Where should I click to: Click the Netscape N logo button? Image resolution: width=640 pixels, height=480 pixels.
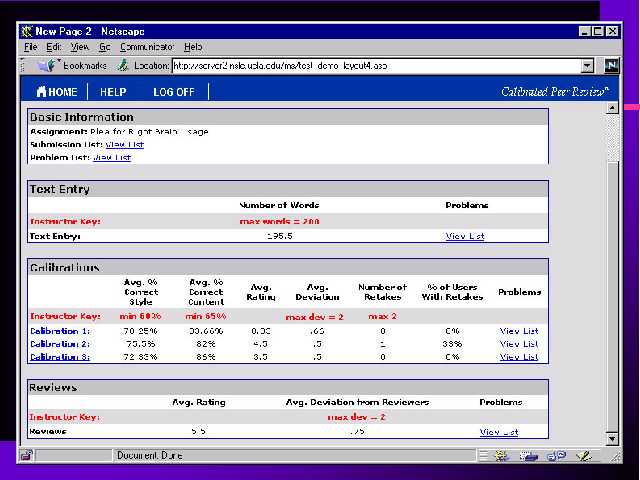(x=611, y=65)
